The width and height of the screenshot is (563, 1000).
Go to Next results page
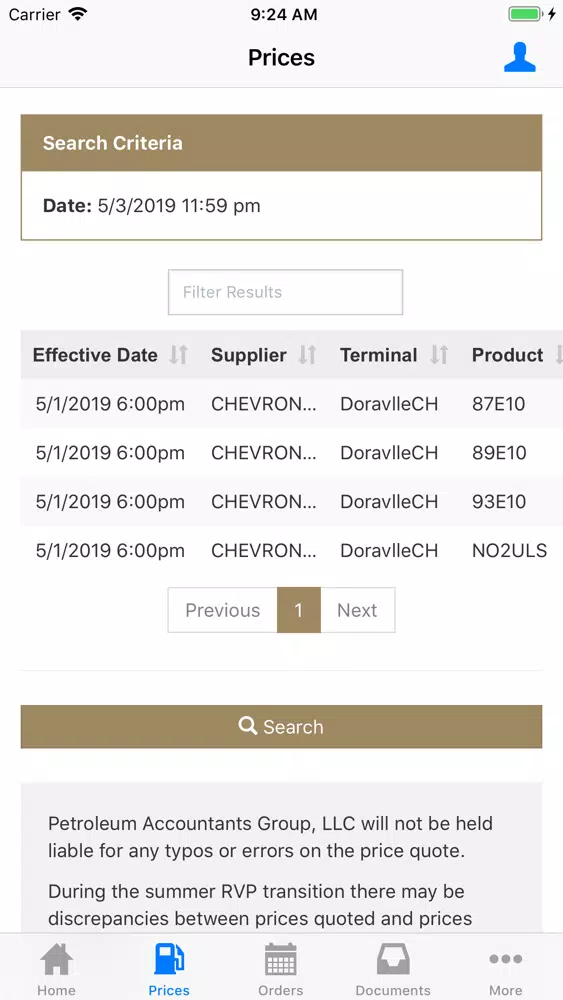click(x=357, y=610)
